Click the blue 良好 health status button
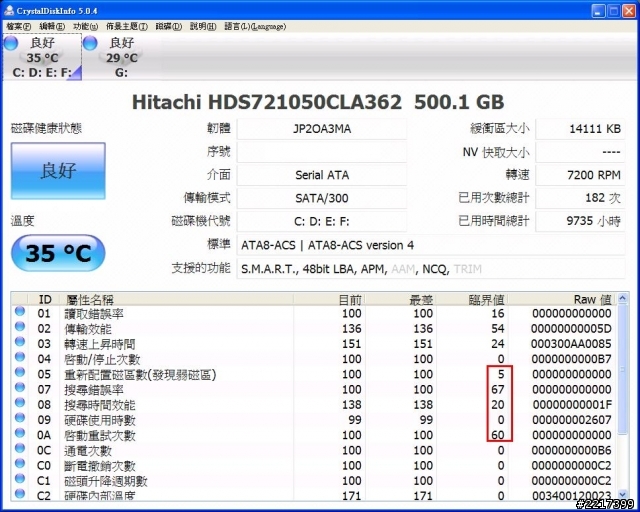Screen dimensions: 640x512 [58, 171]
